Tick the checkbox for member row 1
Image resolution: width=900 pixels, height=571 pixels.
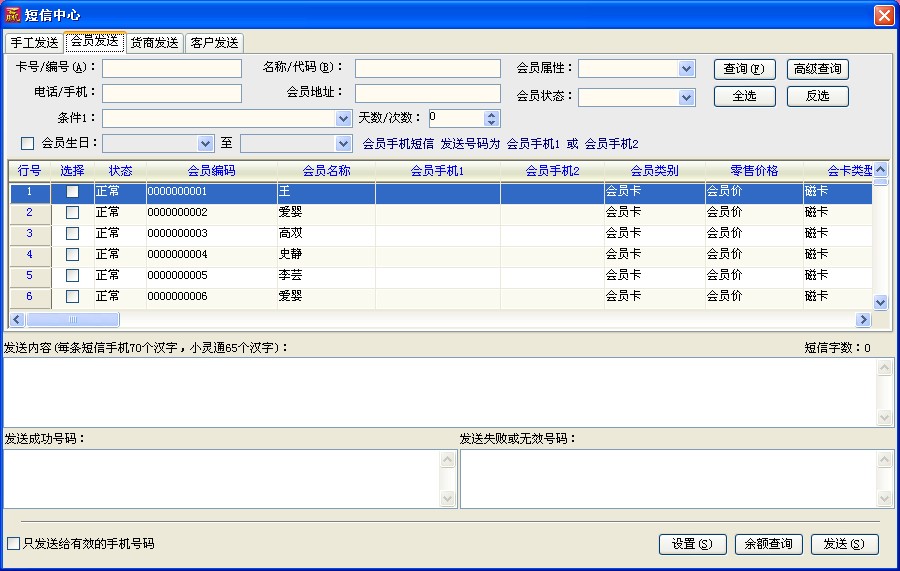click(x=72, y=192)
